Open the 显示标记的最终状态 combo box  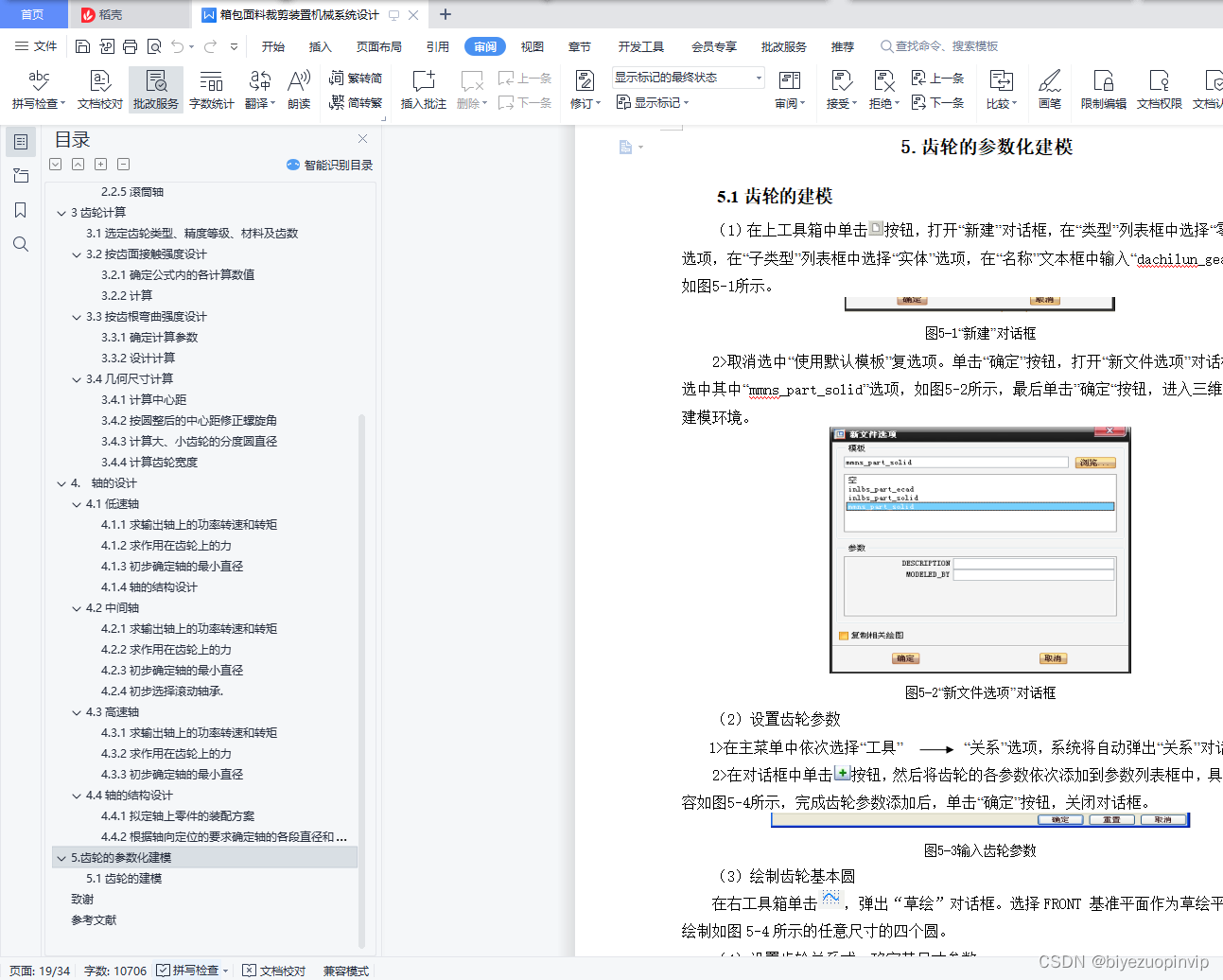(x=688, y=78)
